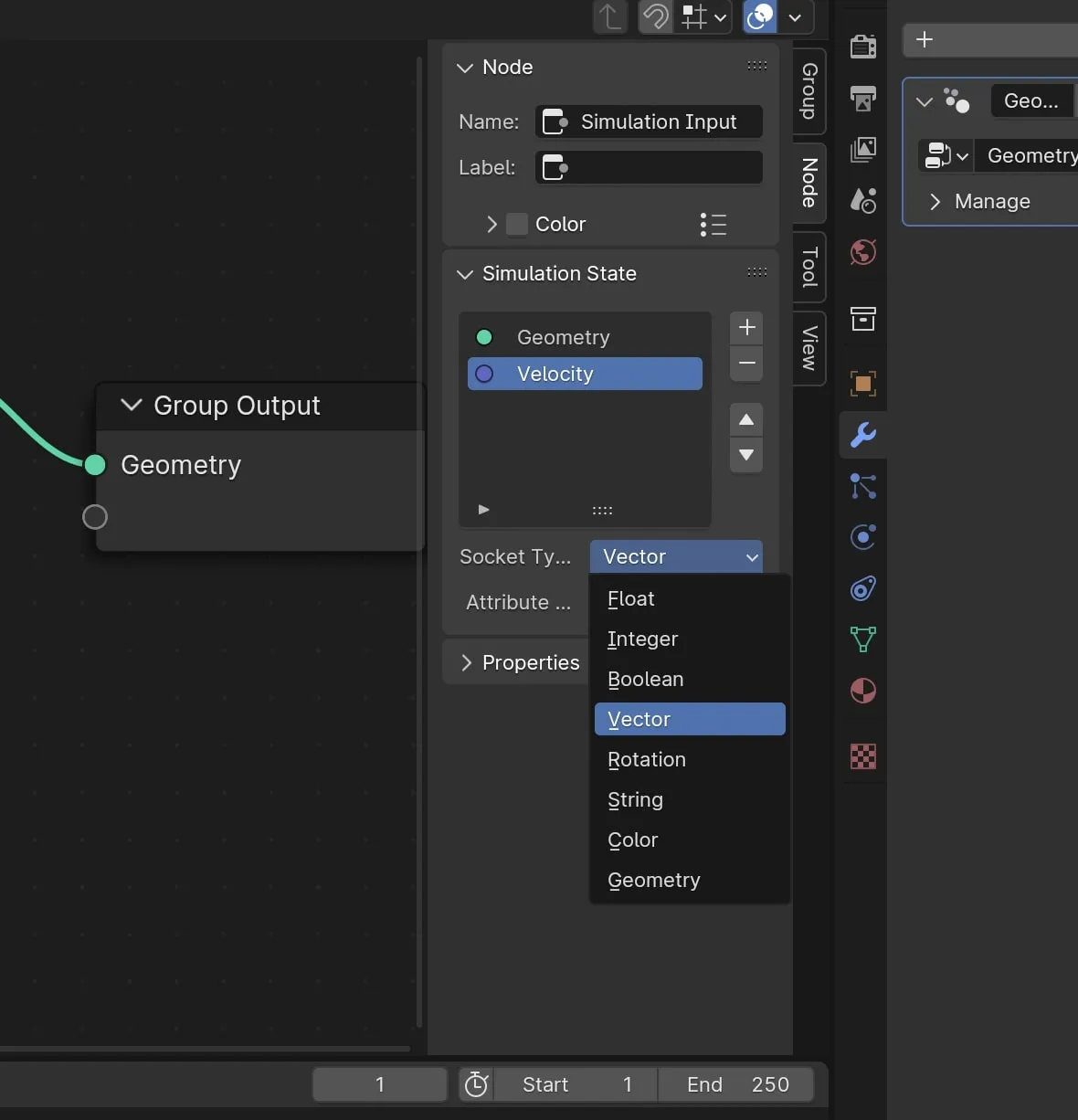
Task: Click the plus button to add state item
Action: pyautogui.click(x=746, y=327)
